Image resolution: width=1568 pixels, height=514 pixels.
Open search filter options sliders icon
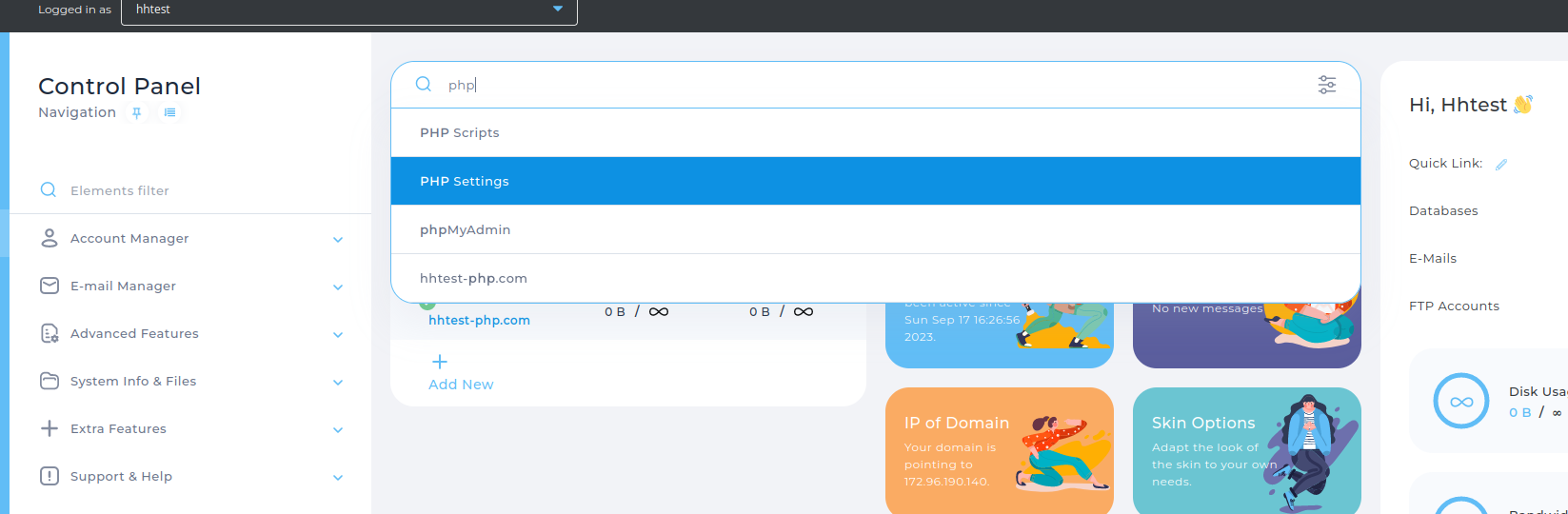1327,85
